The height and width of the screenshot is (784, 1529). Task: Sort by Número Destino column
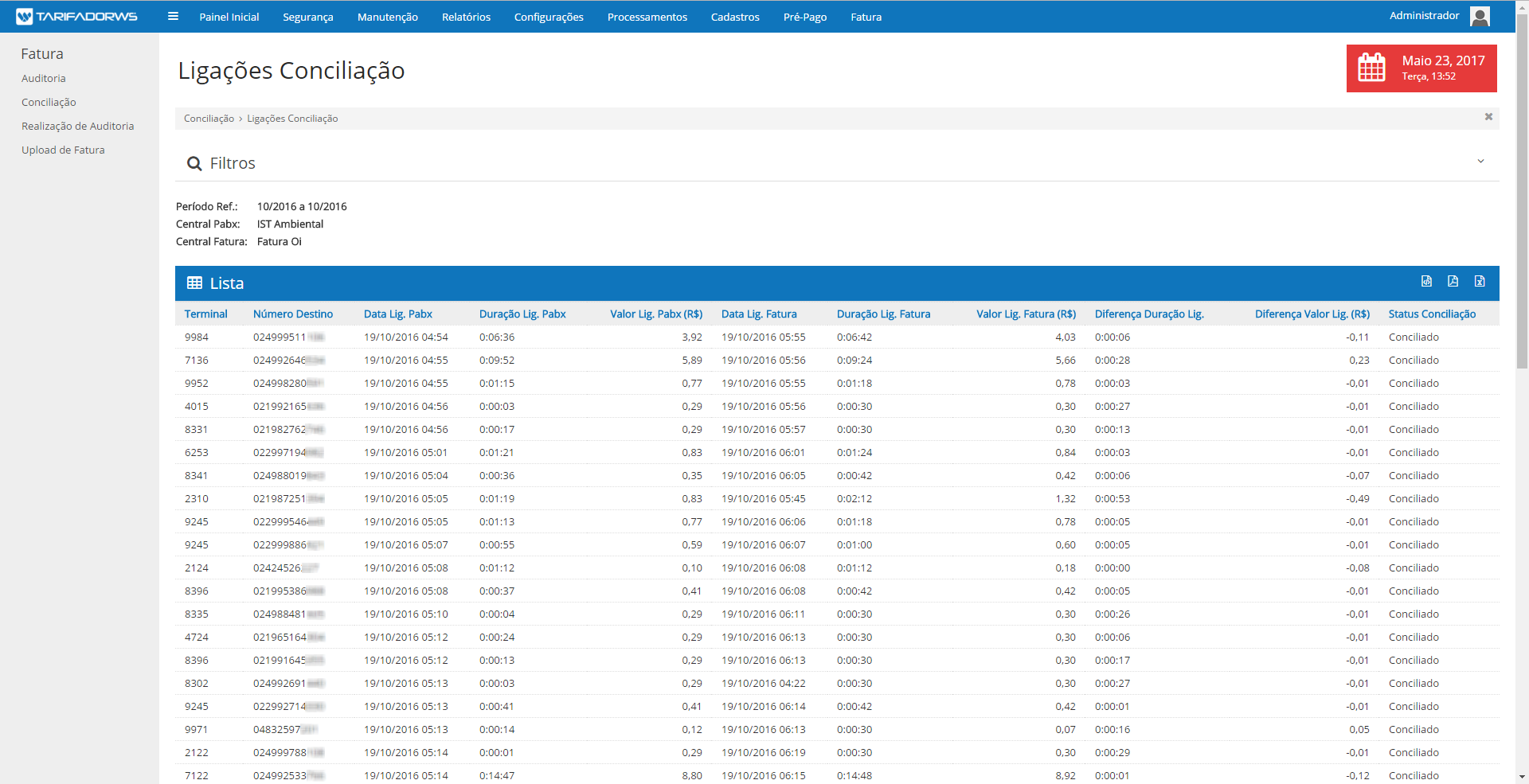coord(292,314)
